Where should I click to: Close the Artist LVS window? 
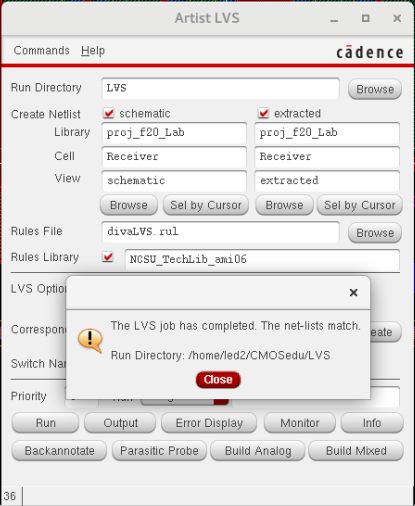pos(397,18)
